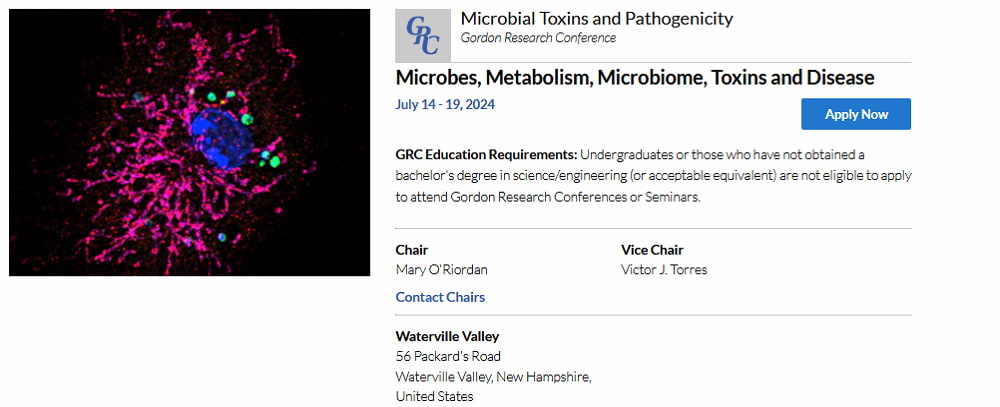1000x407 pixels.
Task: Click the Vice Chair section label
Action: point(652,250)
